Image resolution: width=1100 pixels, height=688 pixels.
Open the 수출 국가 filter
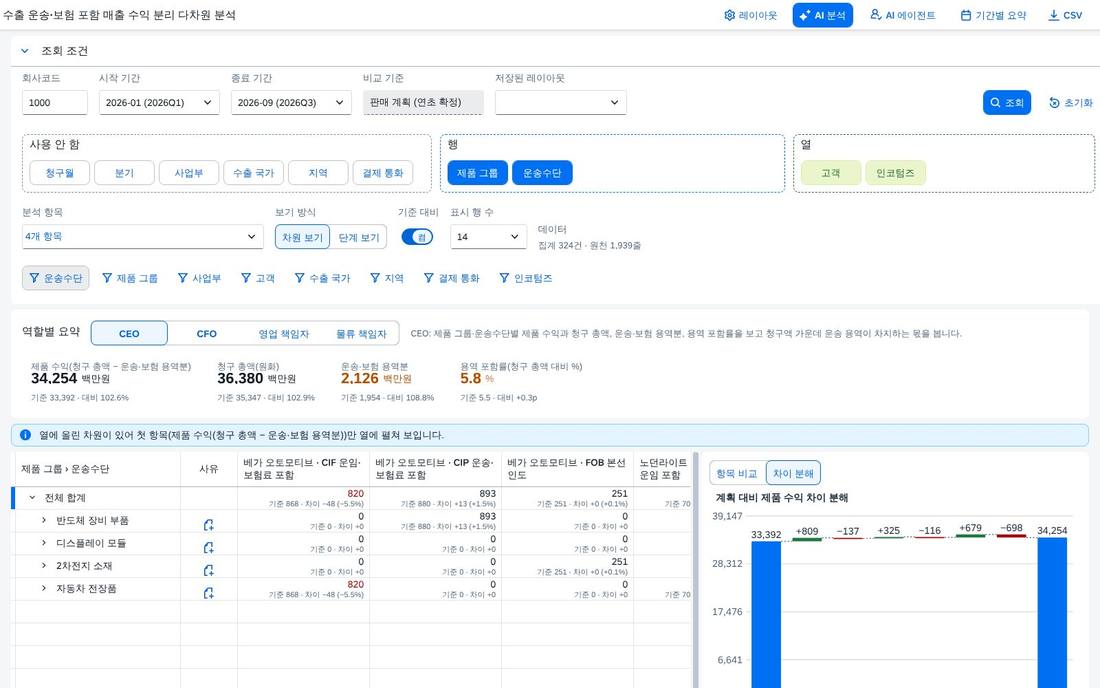322,278
